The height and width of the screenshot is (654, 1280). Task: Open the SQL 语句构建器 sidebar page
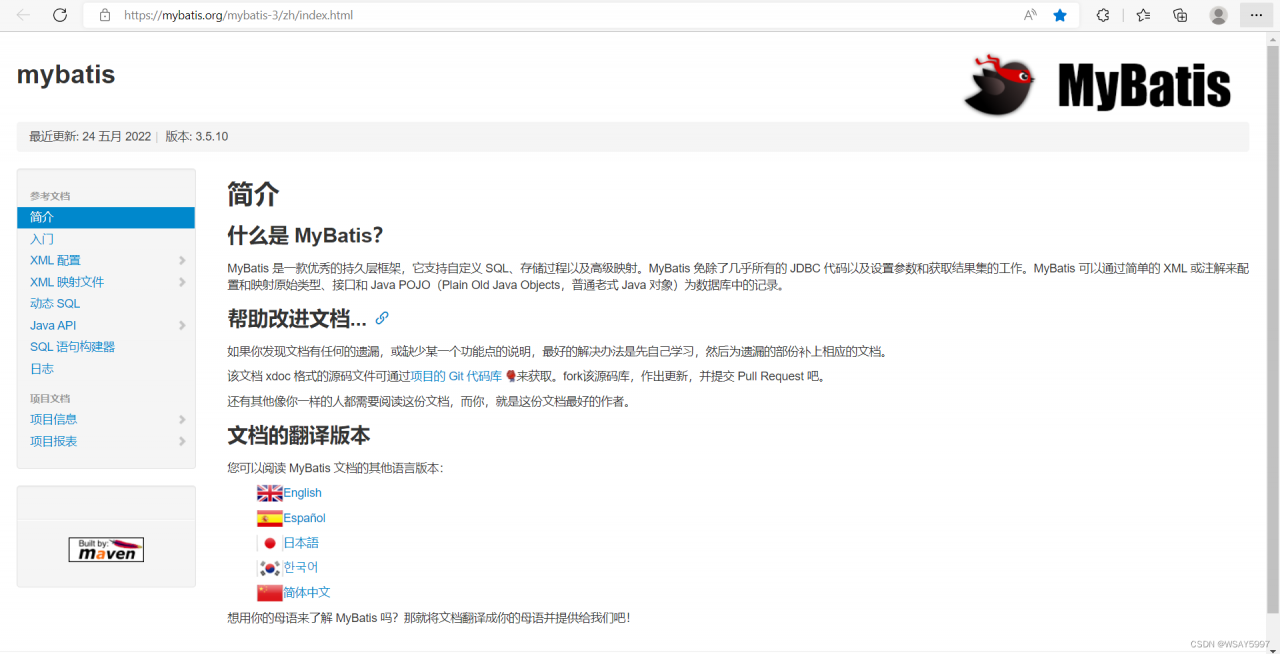(72, 347)
